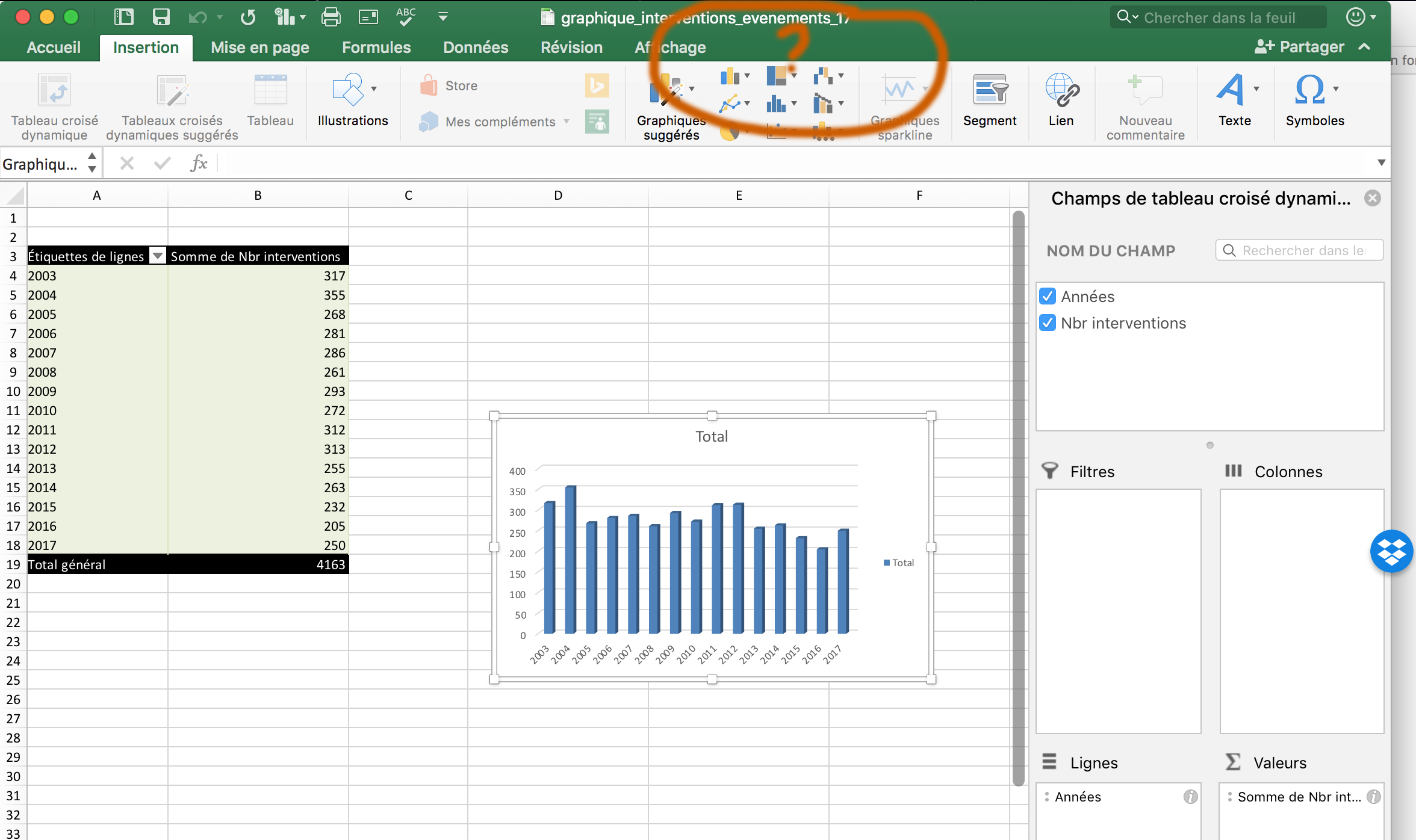Click the Tableau croisé dynamique icon

[x=54, y=90]
